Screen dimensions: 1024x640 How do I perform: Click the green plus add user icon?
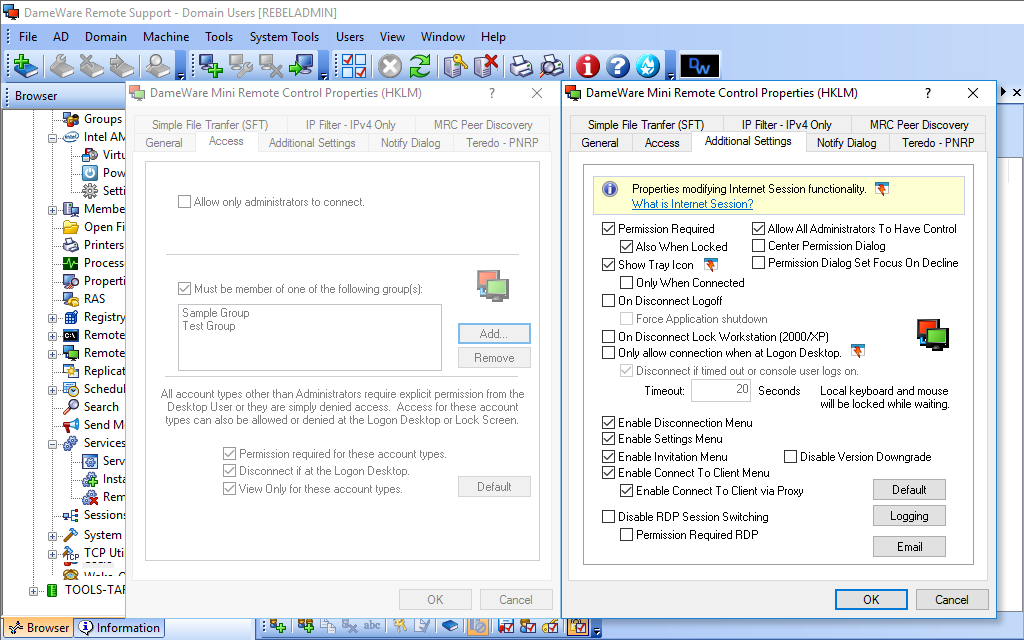pyautogui.click(x=276, y=627)
